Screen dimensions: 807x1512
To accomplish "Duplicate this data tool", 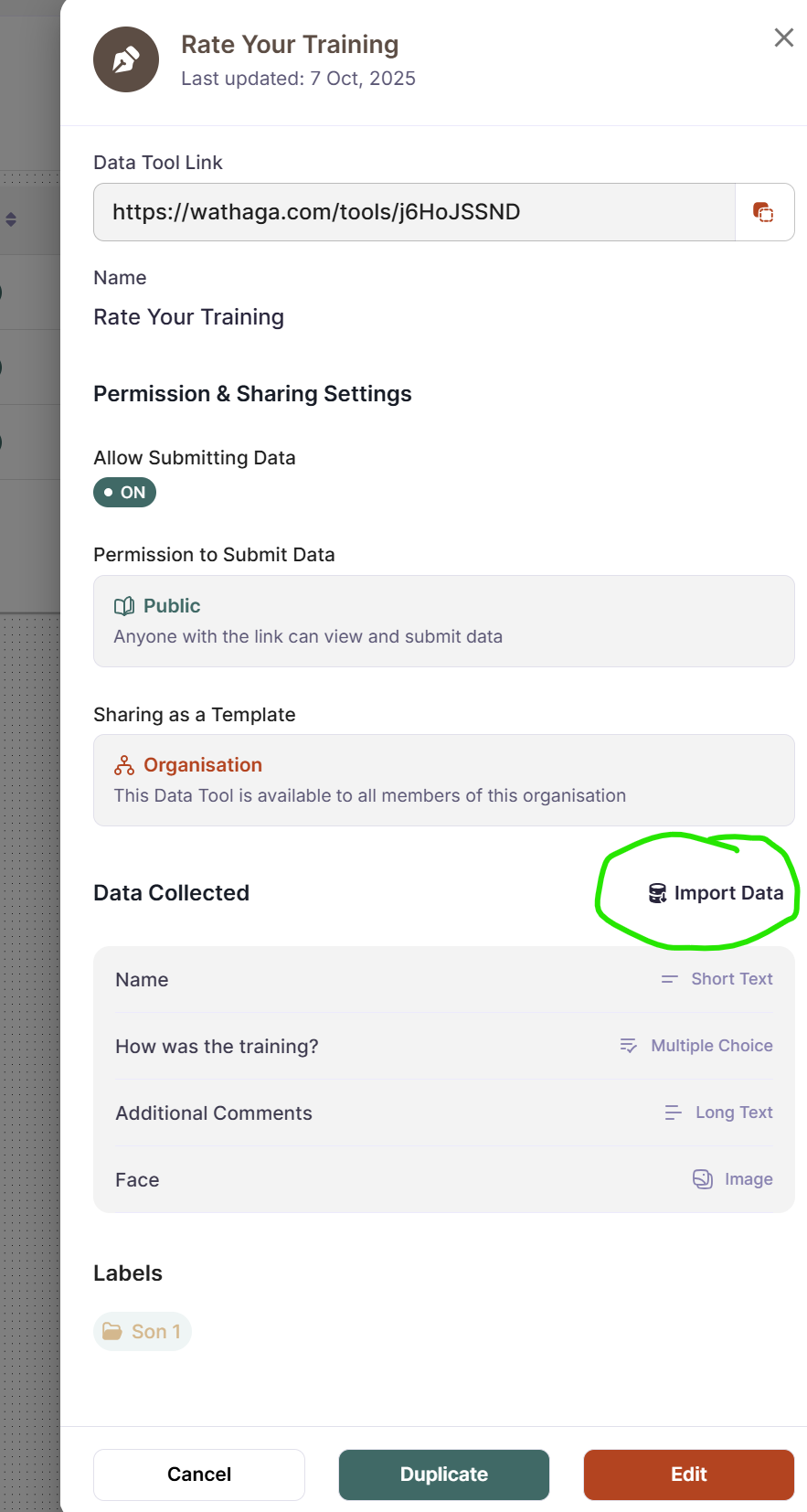I will [444, 1475].
